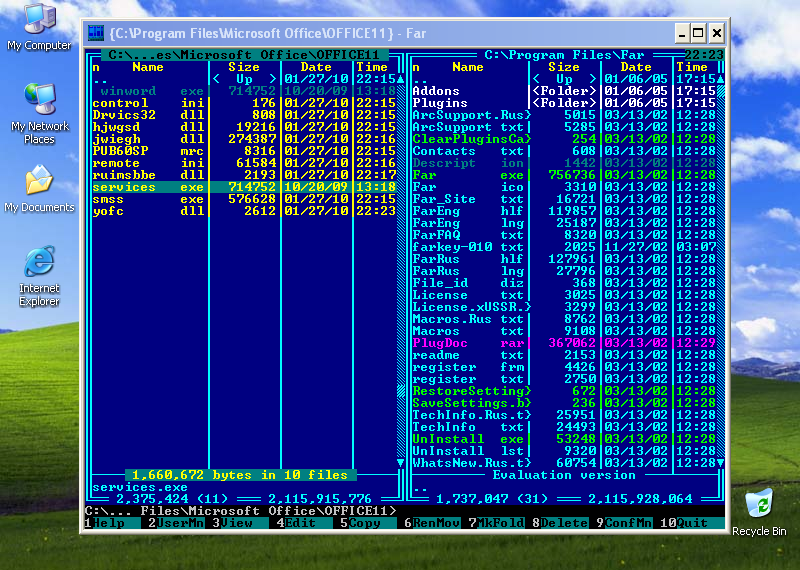The height and width of the screenshot is (570, 800).
Task: Select Macros txt file
Action: tap(564, 331)
